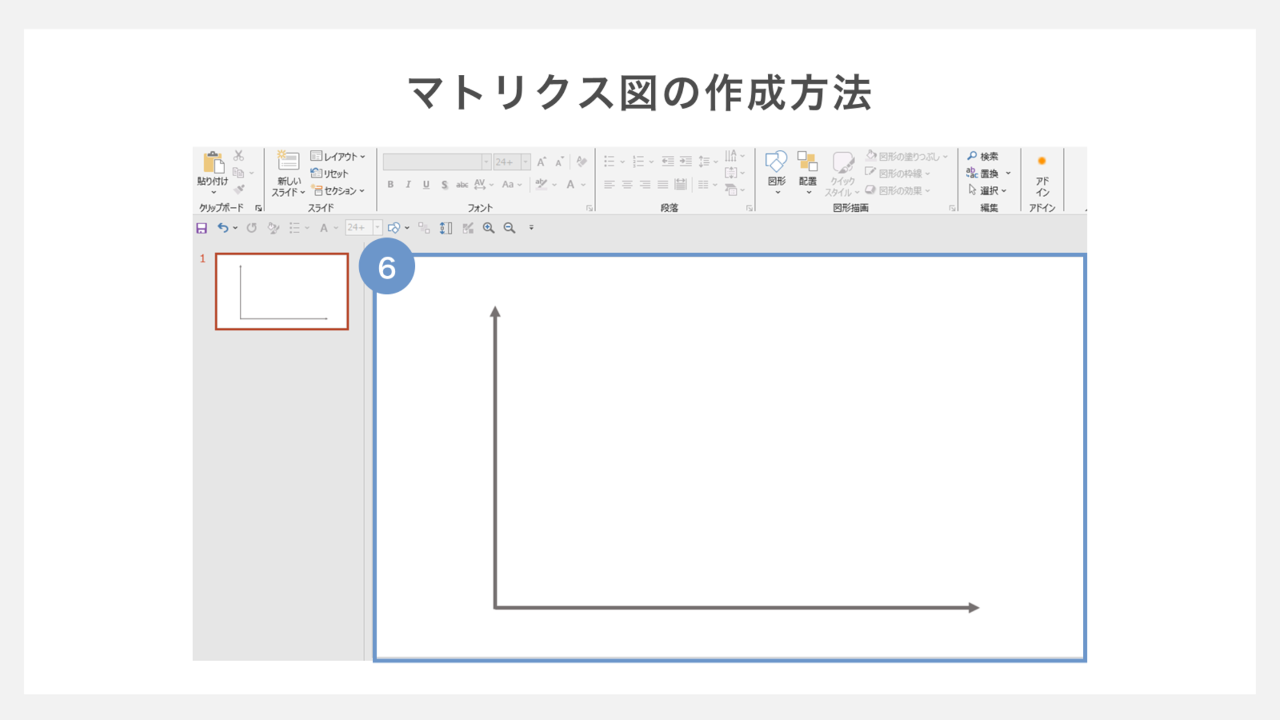Toggle center text alignment
1280x720 pixels.
click(x=627, y=185)
